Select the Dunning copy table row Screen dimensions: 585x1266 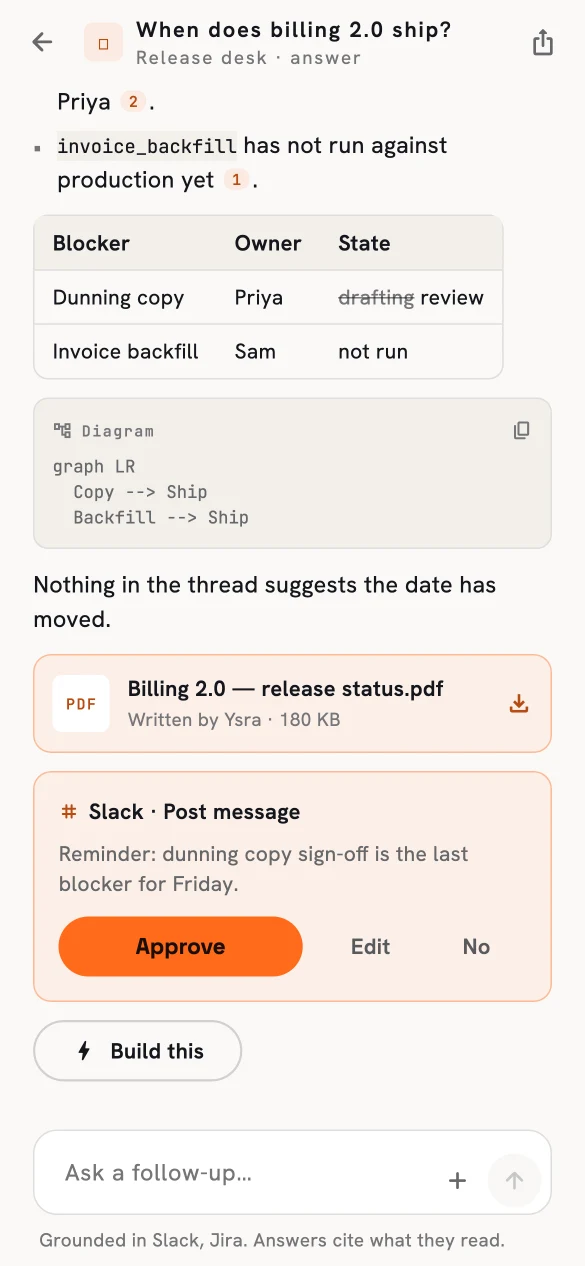click(268, 297)
